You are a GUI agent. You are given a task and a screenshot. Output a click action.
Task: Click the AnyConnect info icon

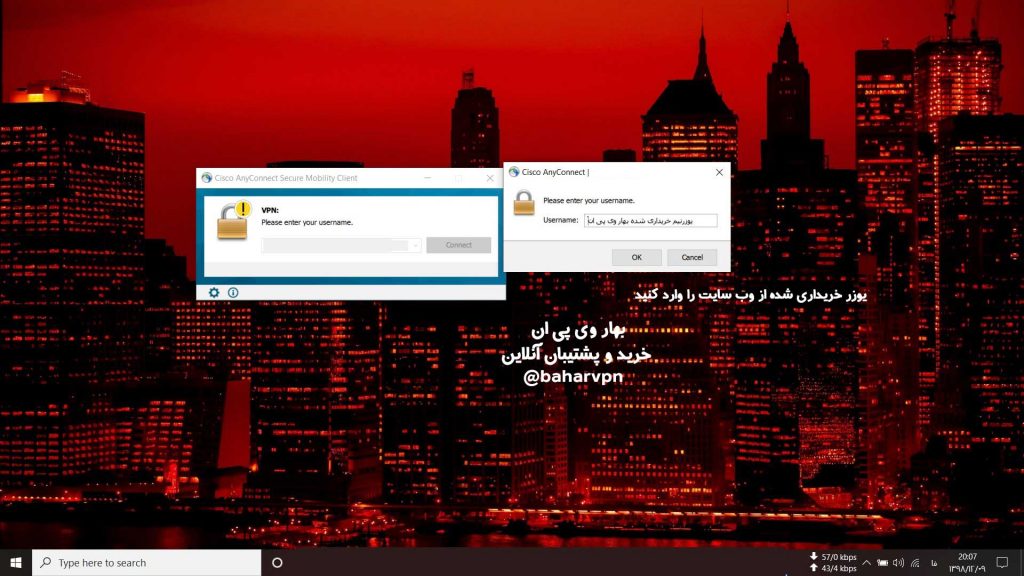pos(233,292)
